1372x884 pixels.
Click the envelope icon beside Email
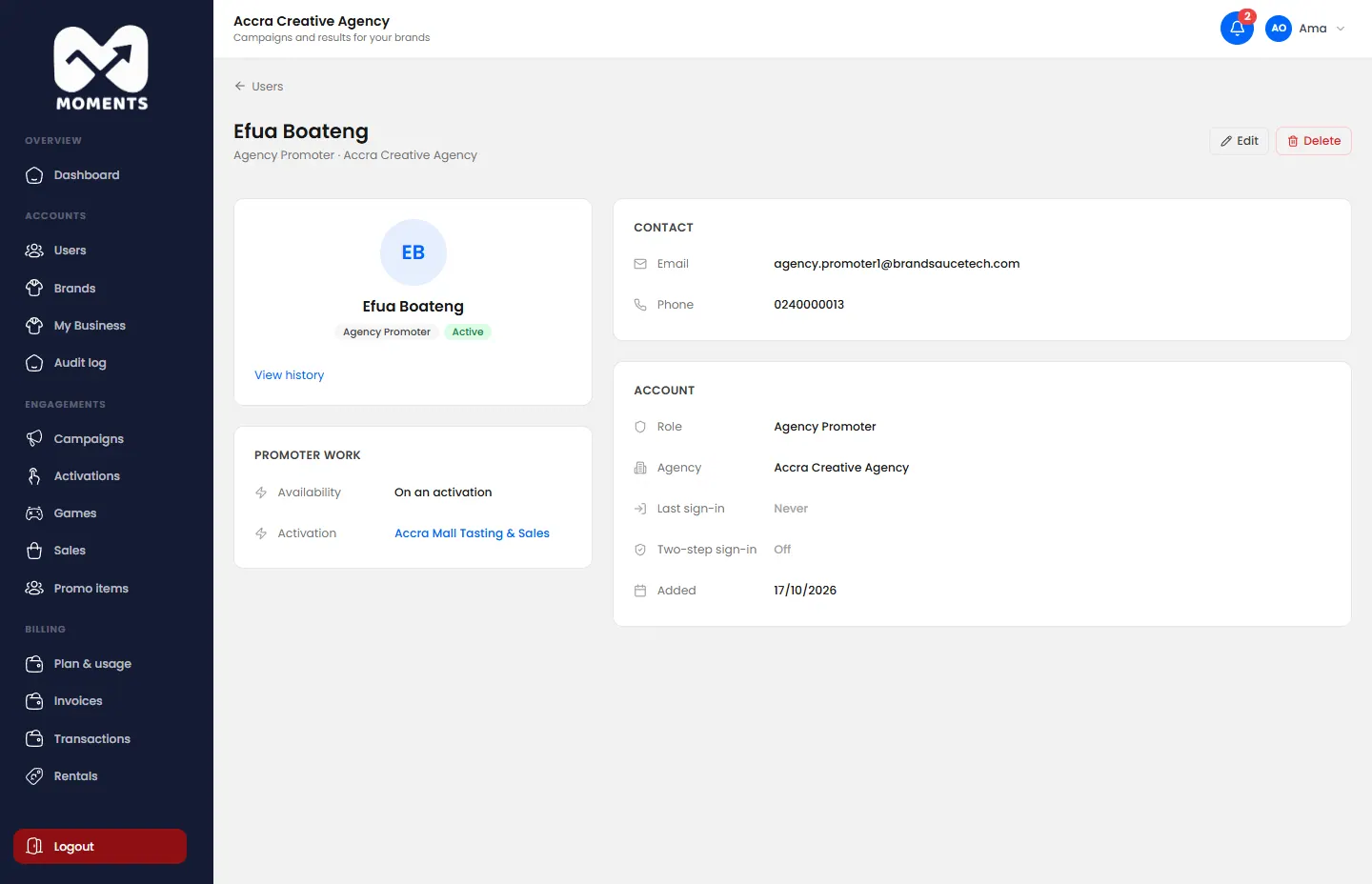point(640,264)
